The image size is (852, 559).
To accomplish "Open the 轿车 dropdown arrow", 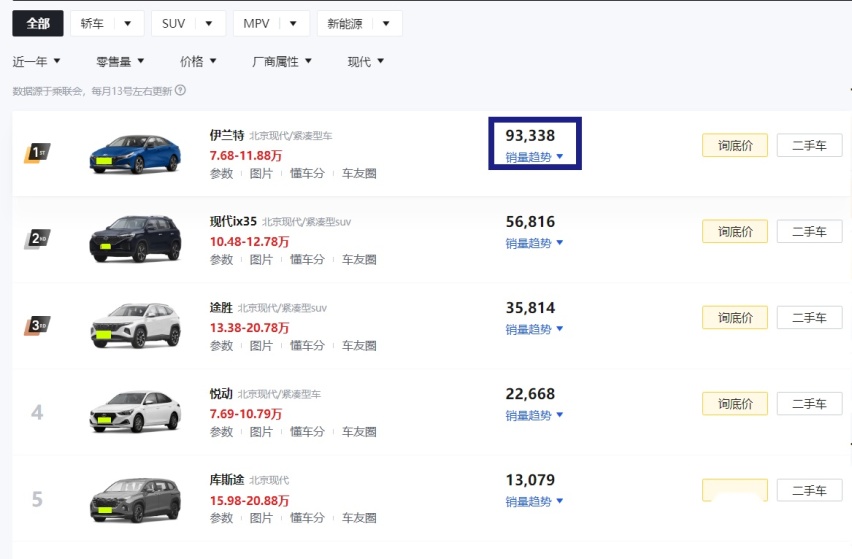I will click(128, 23).
